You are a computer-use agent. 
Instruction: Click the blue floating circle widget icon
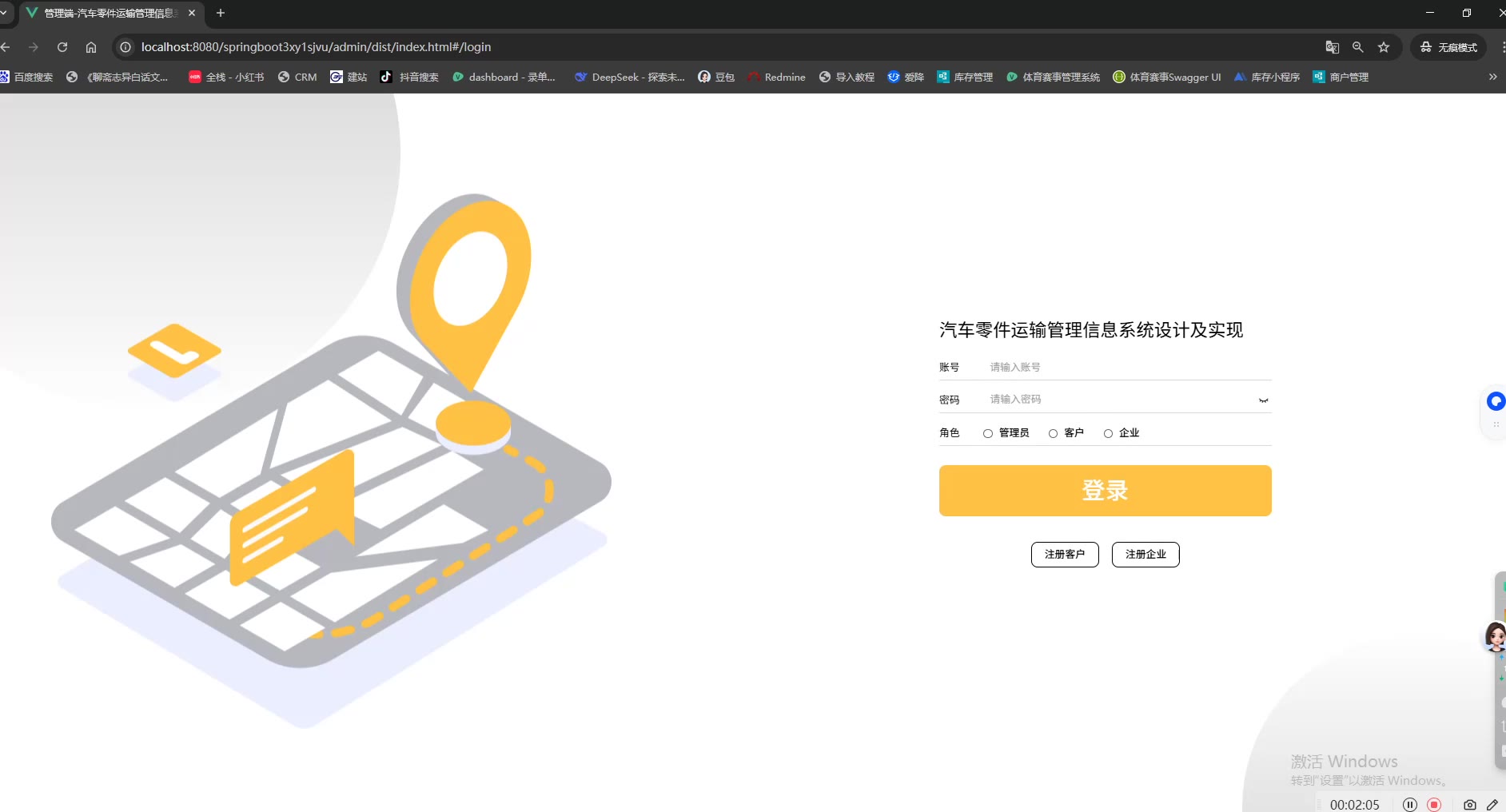click(1496, 400)
